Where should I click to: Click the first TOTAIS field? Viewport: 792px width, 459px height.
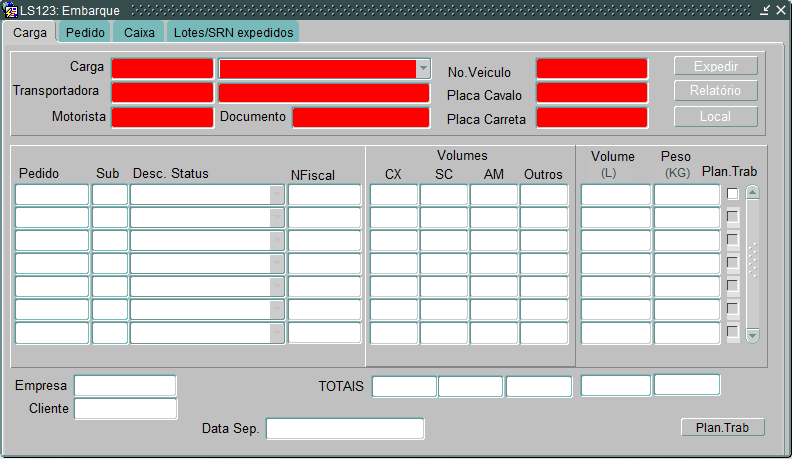coord(404,387)
